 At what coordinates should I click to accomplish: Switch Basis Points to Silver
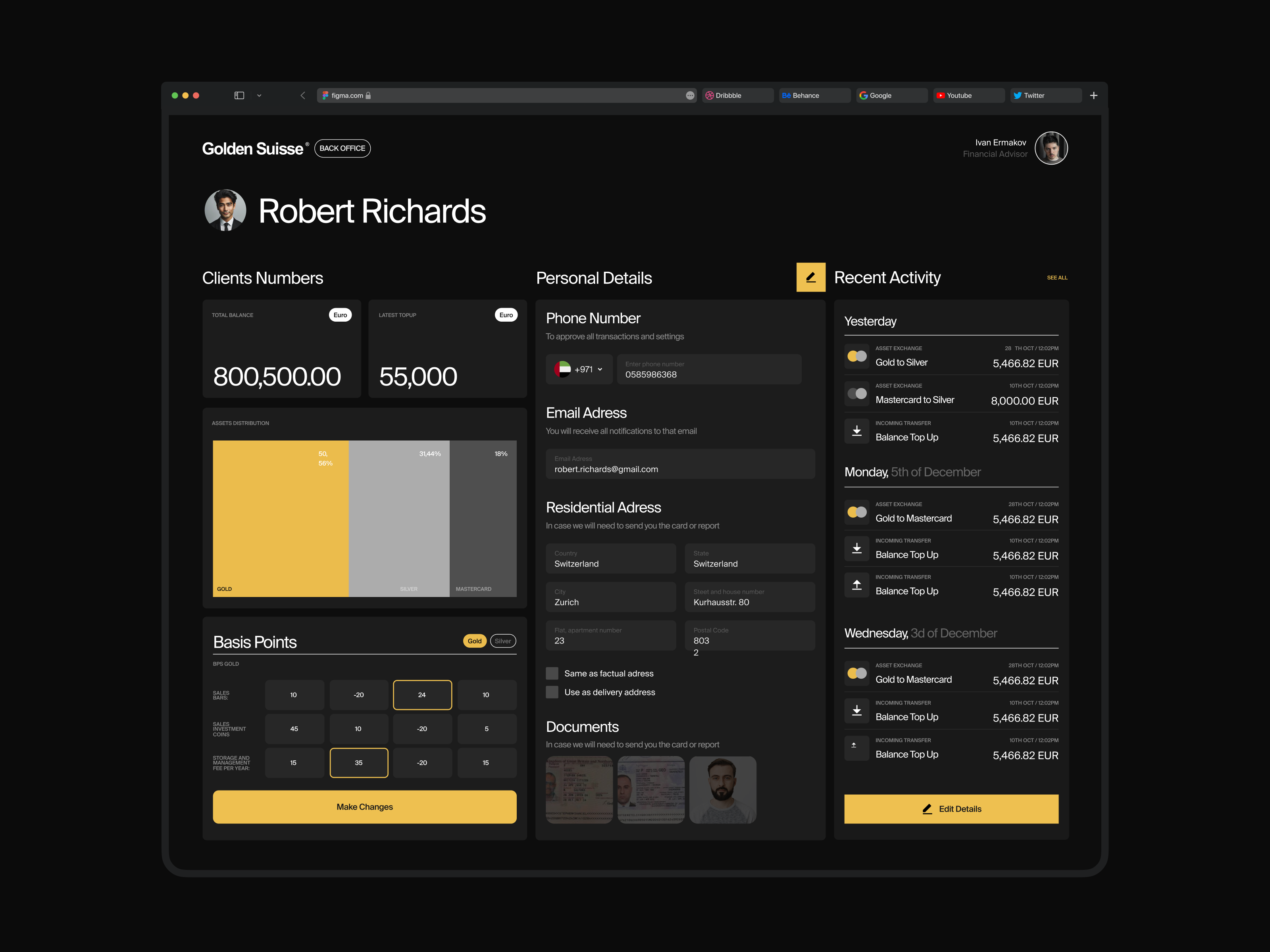point(502,641)
